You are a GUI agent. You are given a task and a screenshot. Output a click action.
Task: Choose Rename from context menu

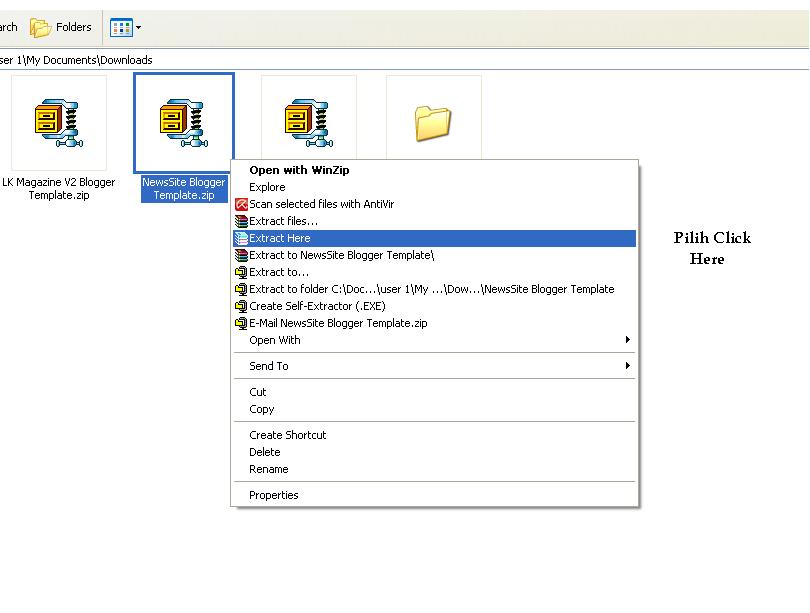click(434, 469)
